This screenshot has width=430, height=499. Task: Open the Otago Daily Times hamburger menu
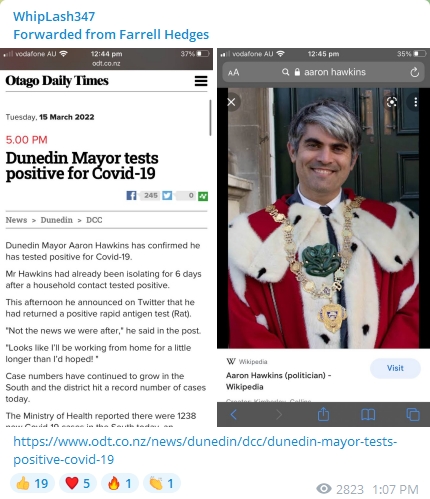(x=201, y=81)
